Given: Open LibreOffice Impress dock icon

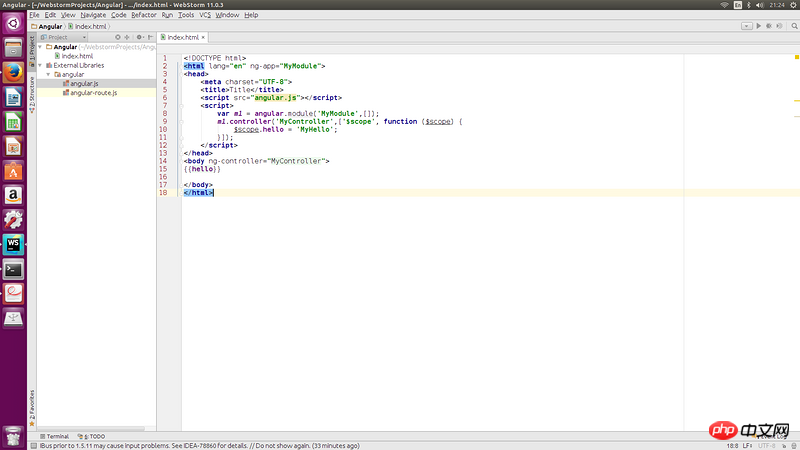Looking at the screenshot, I should pos(13,147).
